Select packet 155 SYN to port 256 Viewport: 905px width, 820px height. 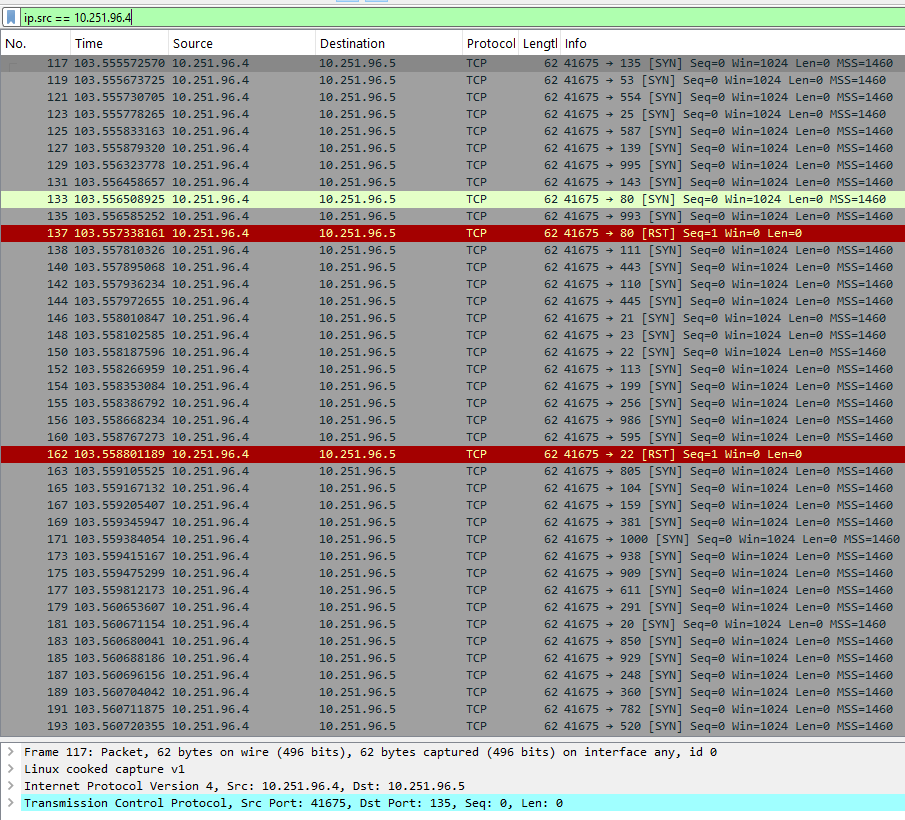(452, 403)
